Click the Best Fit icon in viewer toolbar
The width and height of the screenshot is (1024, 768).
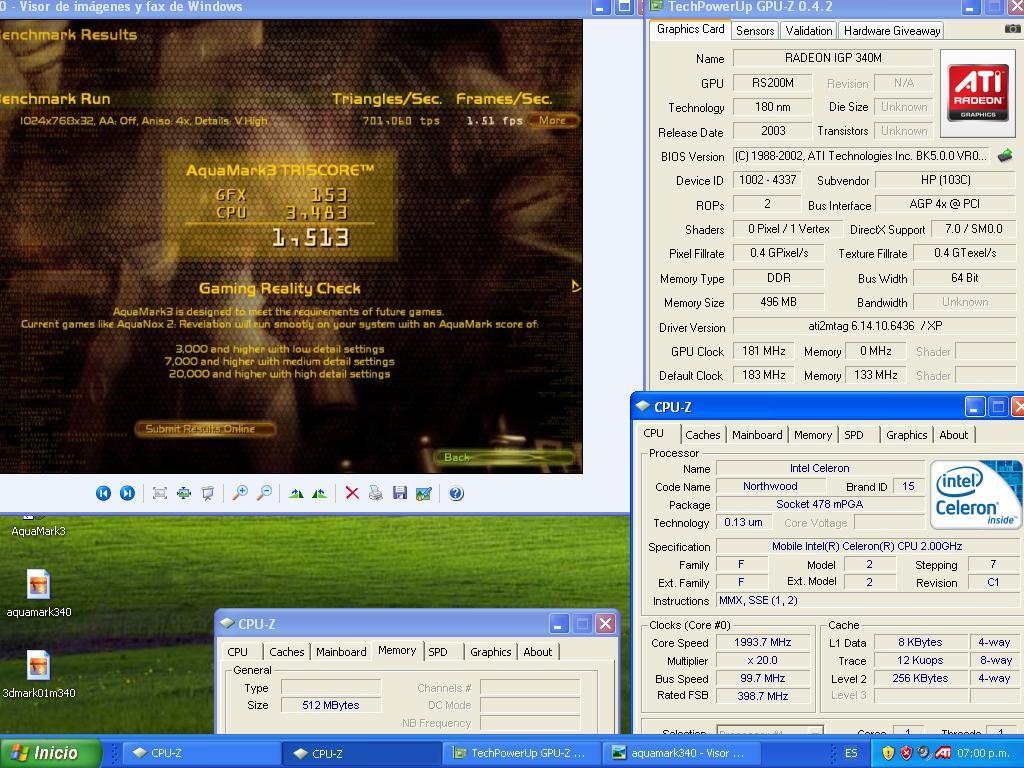click(x=159, y=494)
